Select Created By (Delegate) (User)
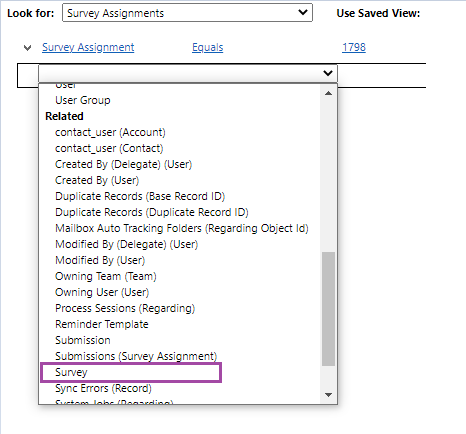The height and width of the screenshot is (434, 466). click(123, 164)
